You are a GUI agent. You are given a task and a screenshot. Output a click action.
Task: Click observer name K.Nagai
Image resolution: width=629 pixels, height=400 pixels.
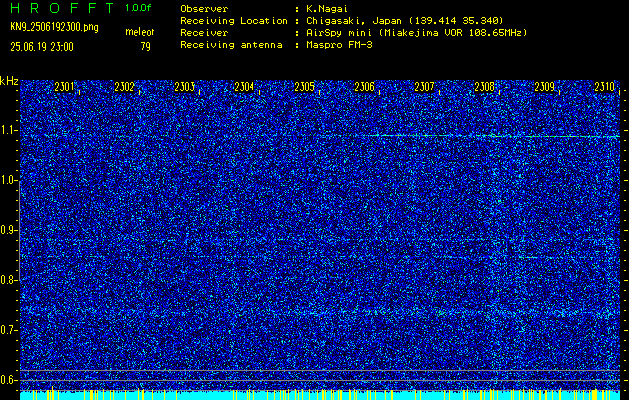point(327,9)
